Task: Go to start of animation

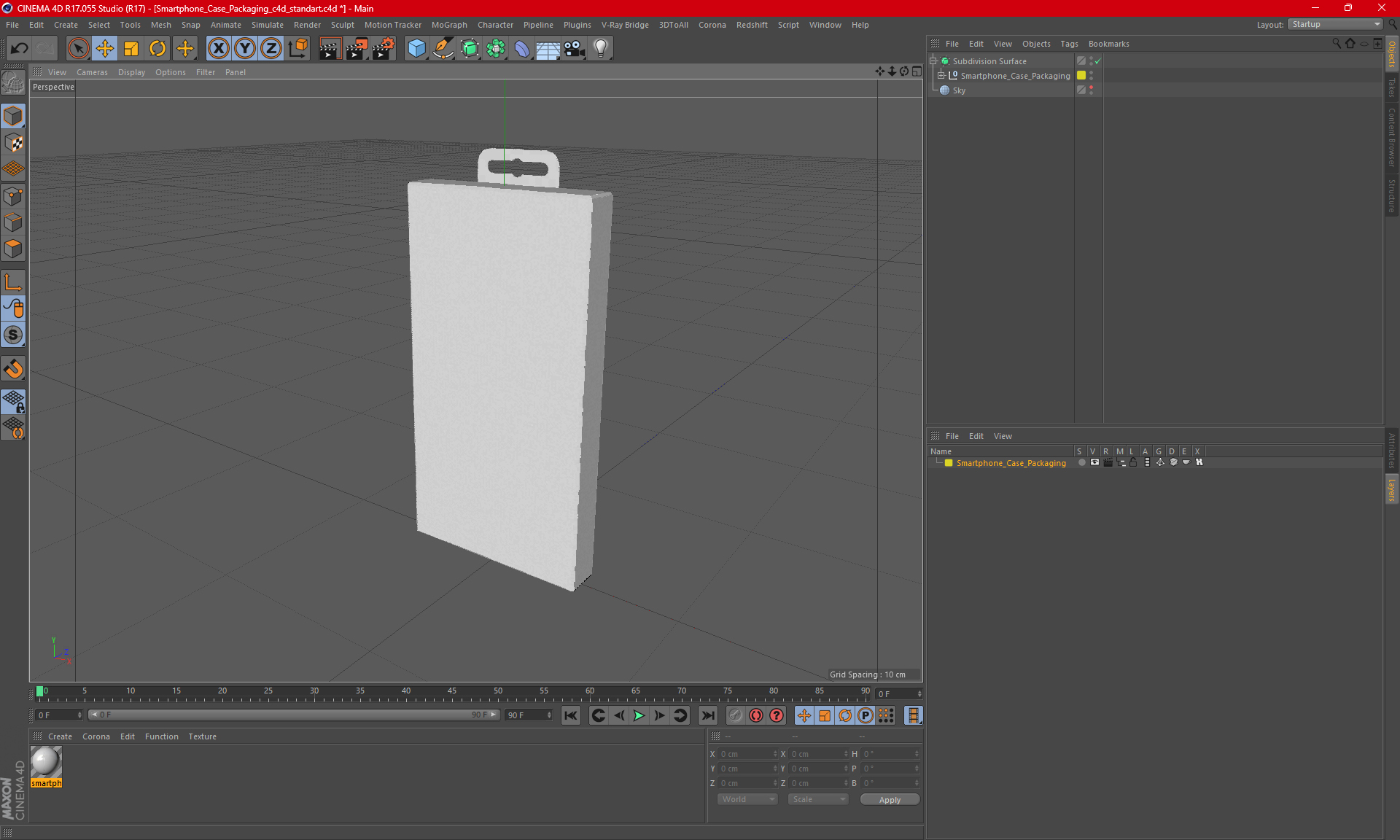Action: point(571,715)
